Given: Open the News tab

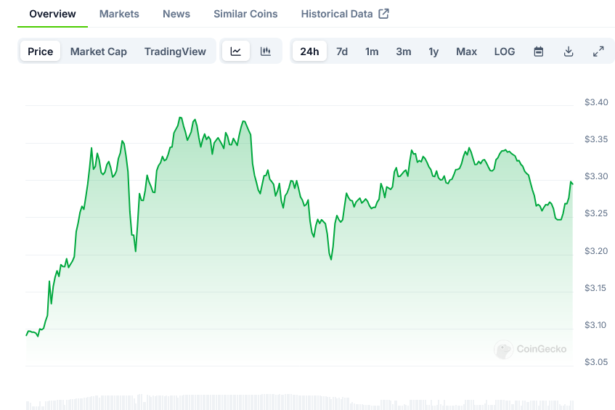Looking at the screenshot, I should pos(176,14).
